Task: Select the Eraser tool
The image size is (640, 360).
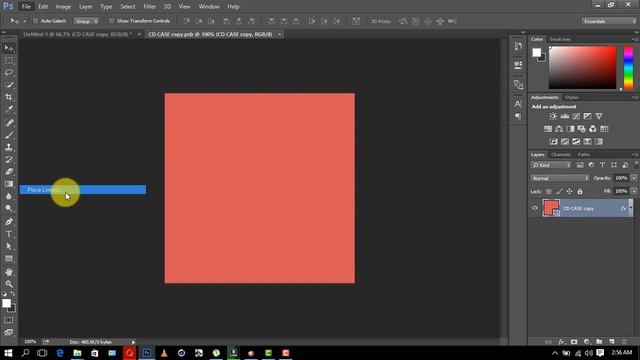Action: (9, 172)
